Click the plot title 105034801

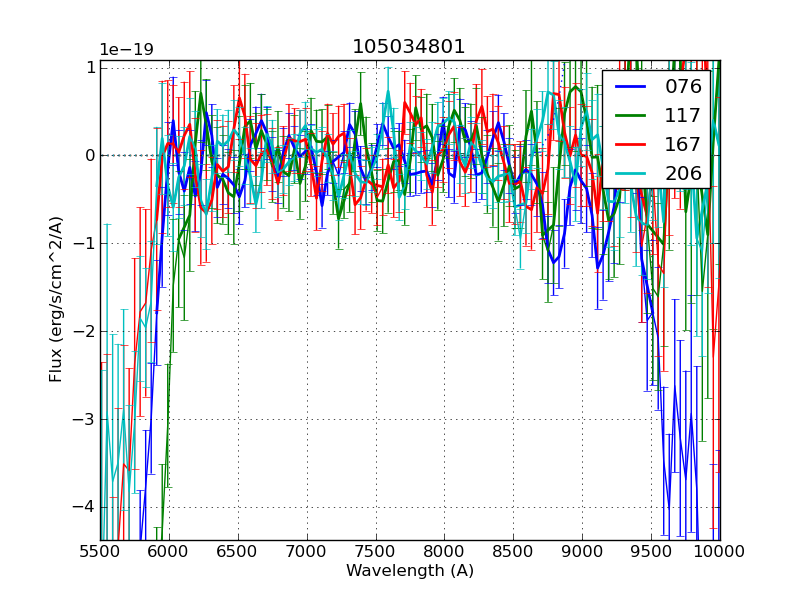tap(409, 47)
